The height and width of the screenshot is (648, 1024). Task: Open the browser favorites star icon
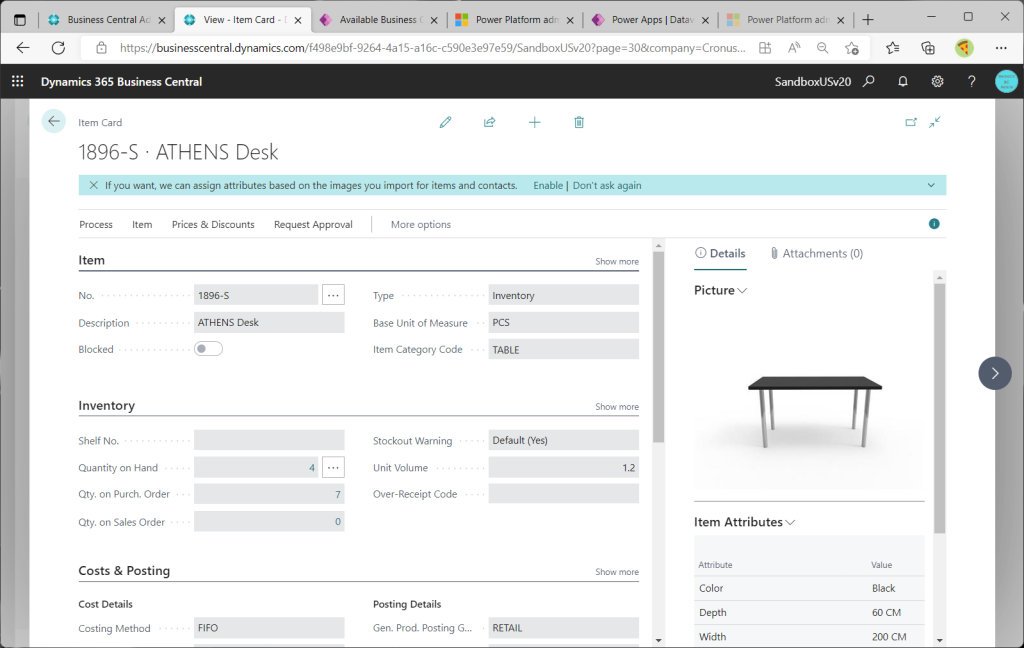892,48
